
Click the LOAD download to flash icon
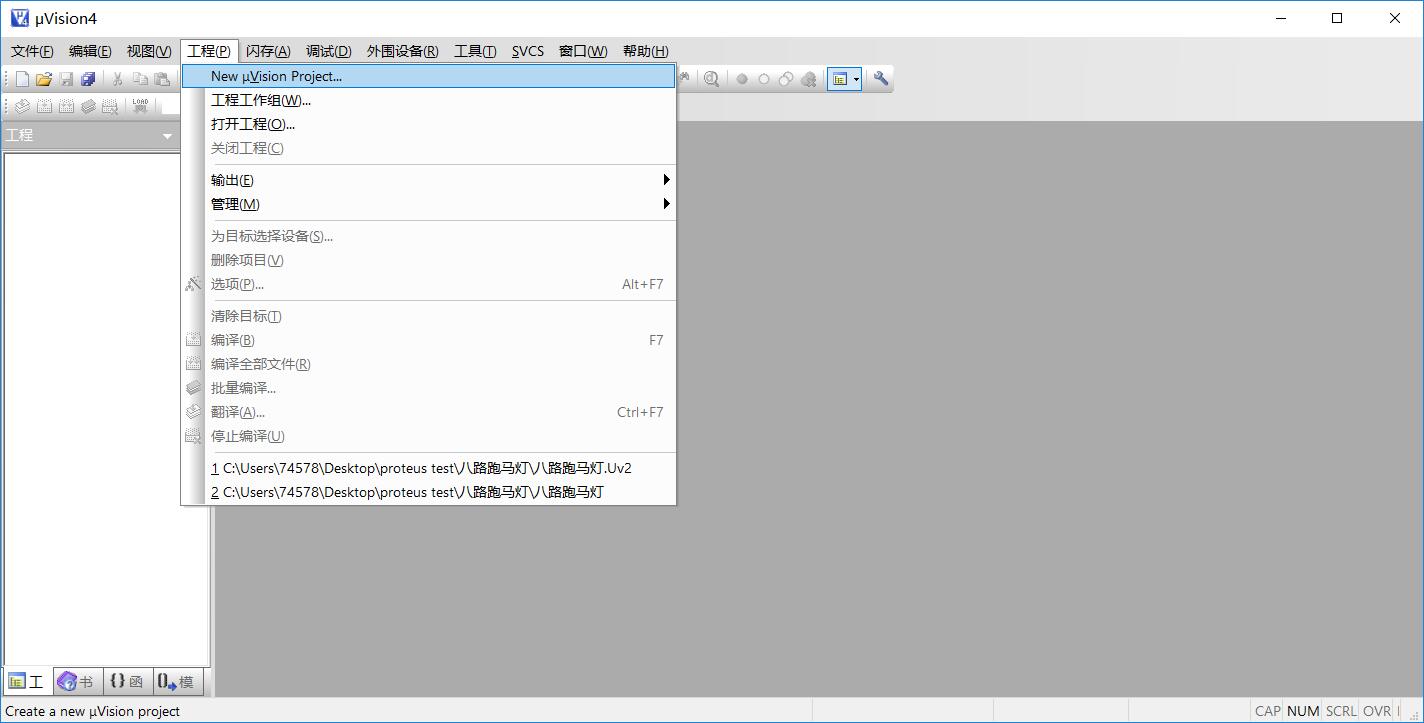click(x=140, y=106)
